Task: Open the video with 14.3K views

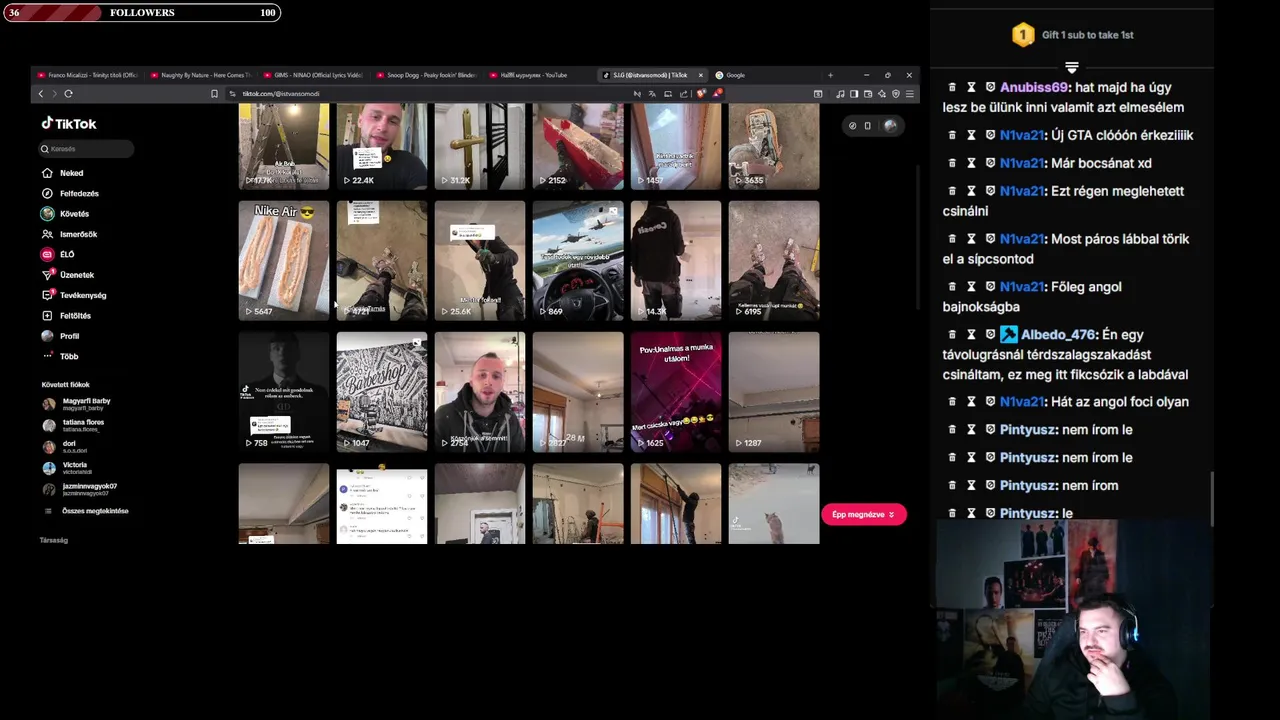Action: tap(676, 260)
